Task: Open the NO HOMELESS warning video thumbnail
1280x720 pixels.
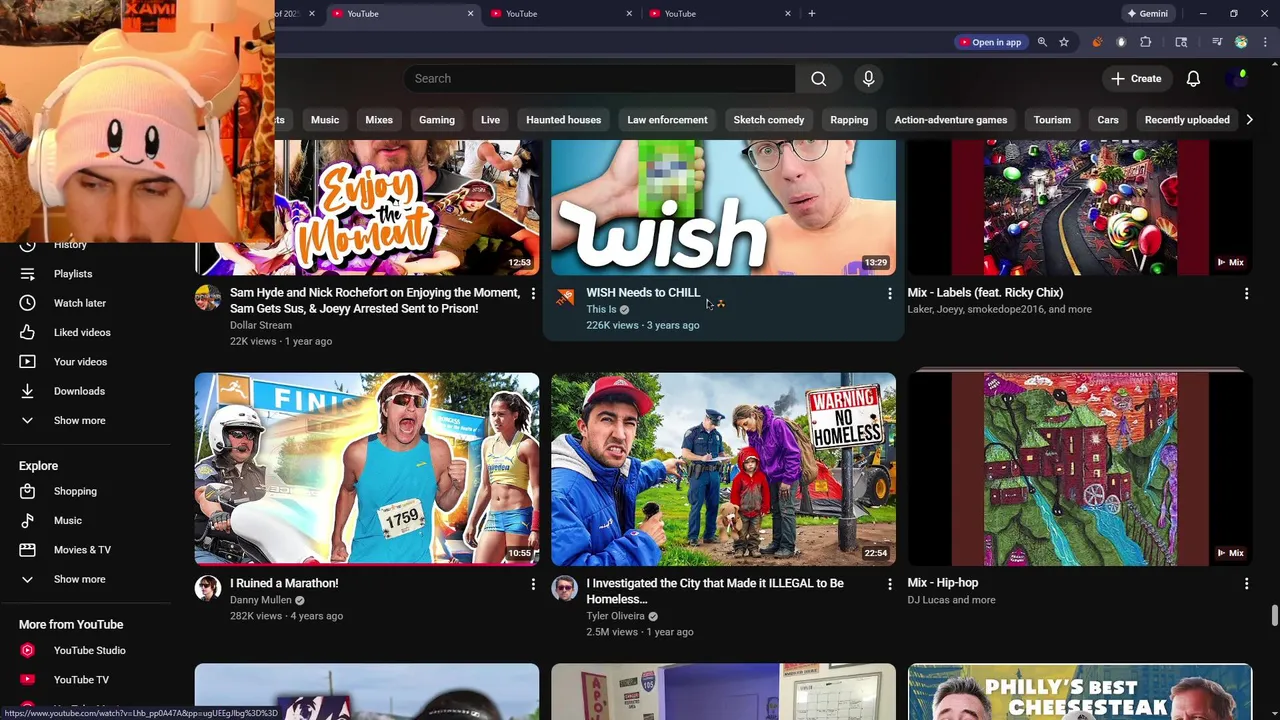Action: pos(723,469)
